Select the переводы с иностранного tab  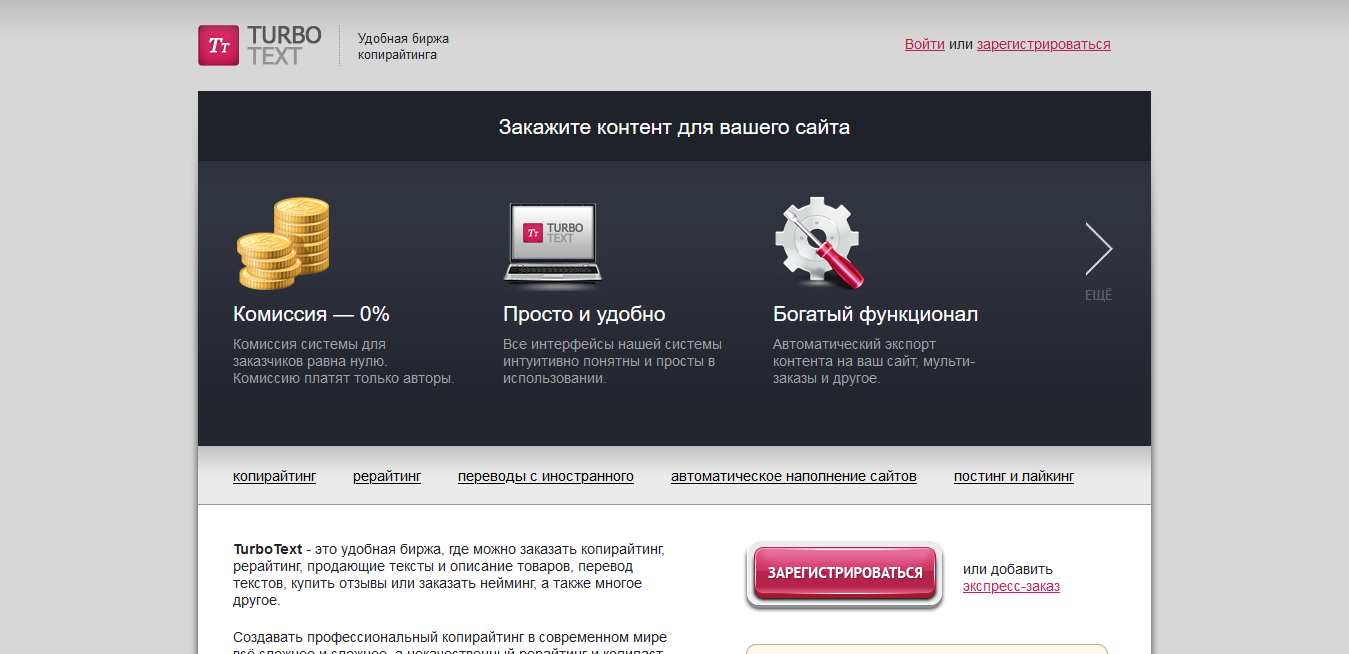point(547,476)
